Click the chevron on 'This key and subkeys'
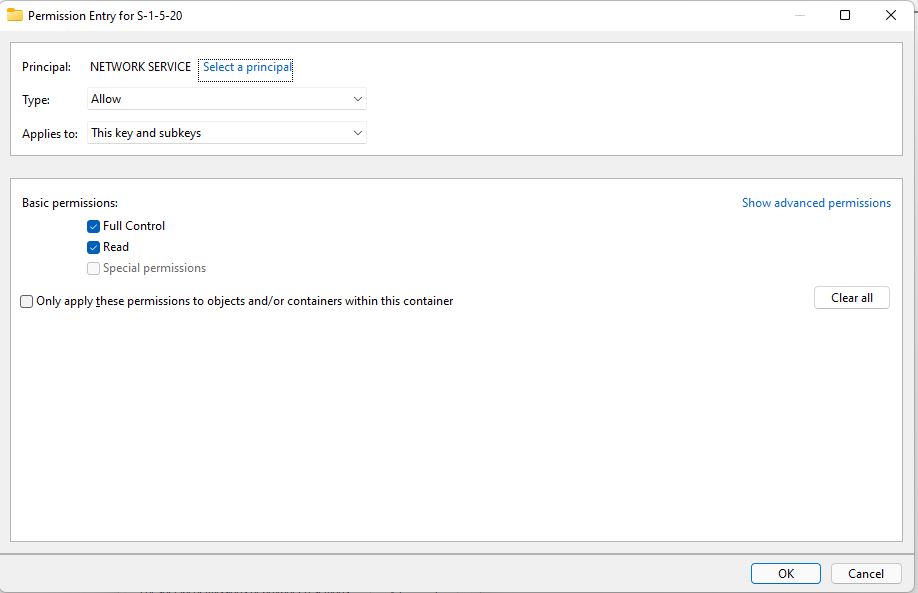The width and height of the screenshot is (918, 593). coord(358,133)
